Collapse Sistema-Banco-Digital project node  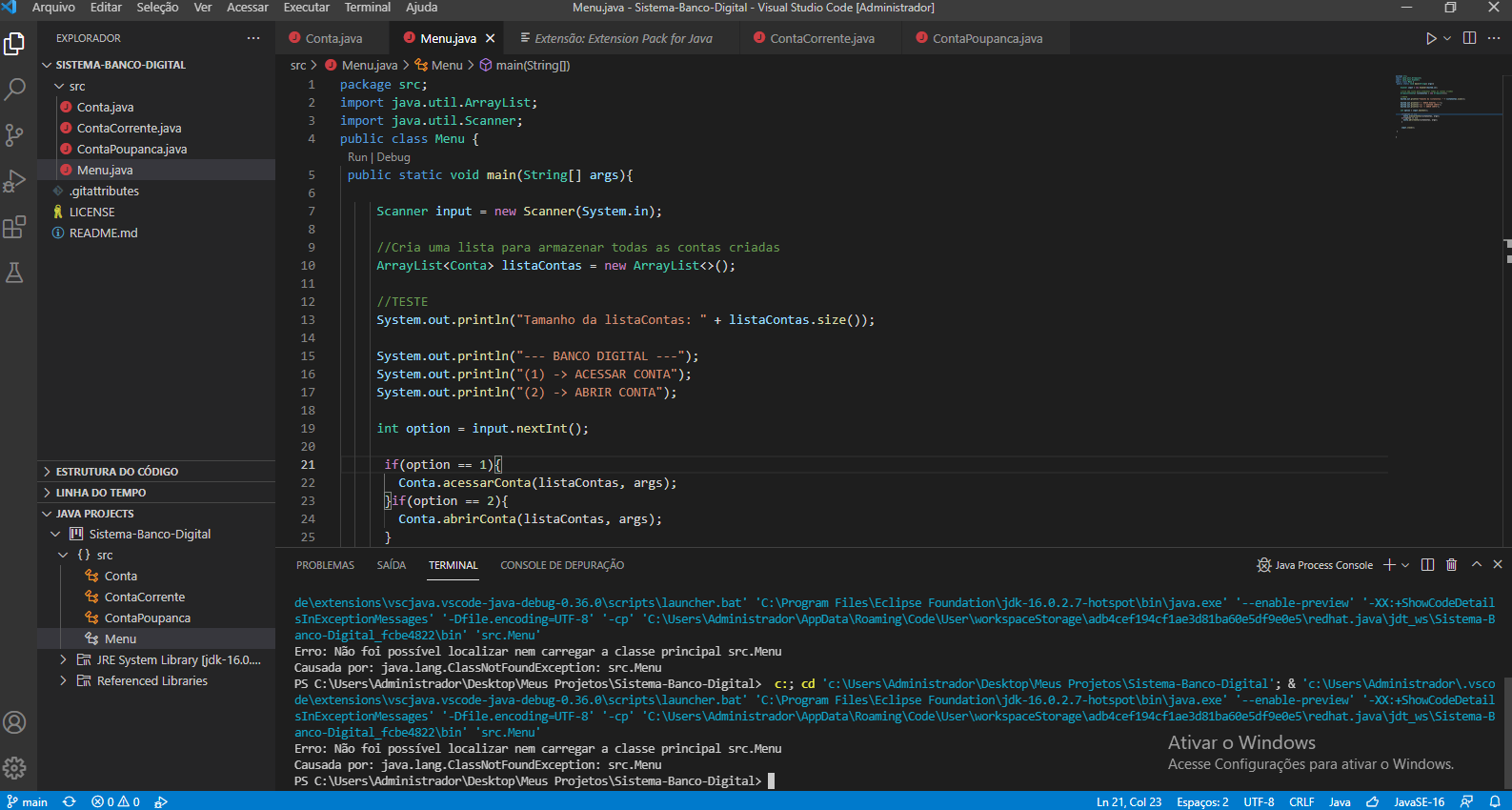55,534
